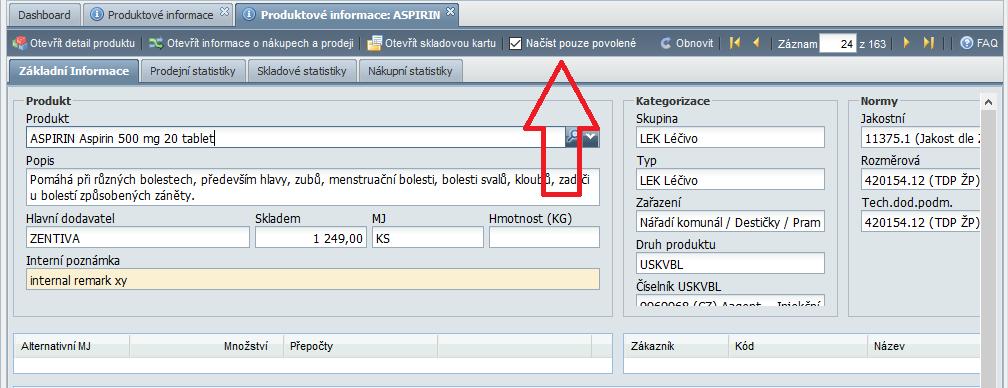Switch to the Produktové informace tab

tap(159, 14)
